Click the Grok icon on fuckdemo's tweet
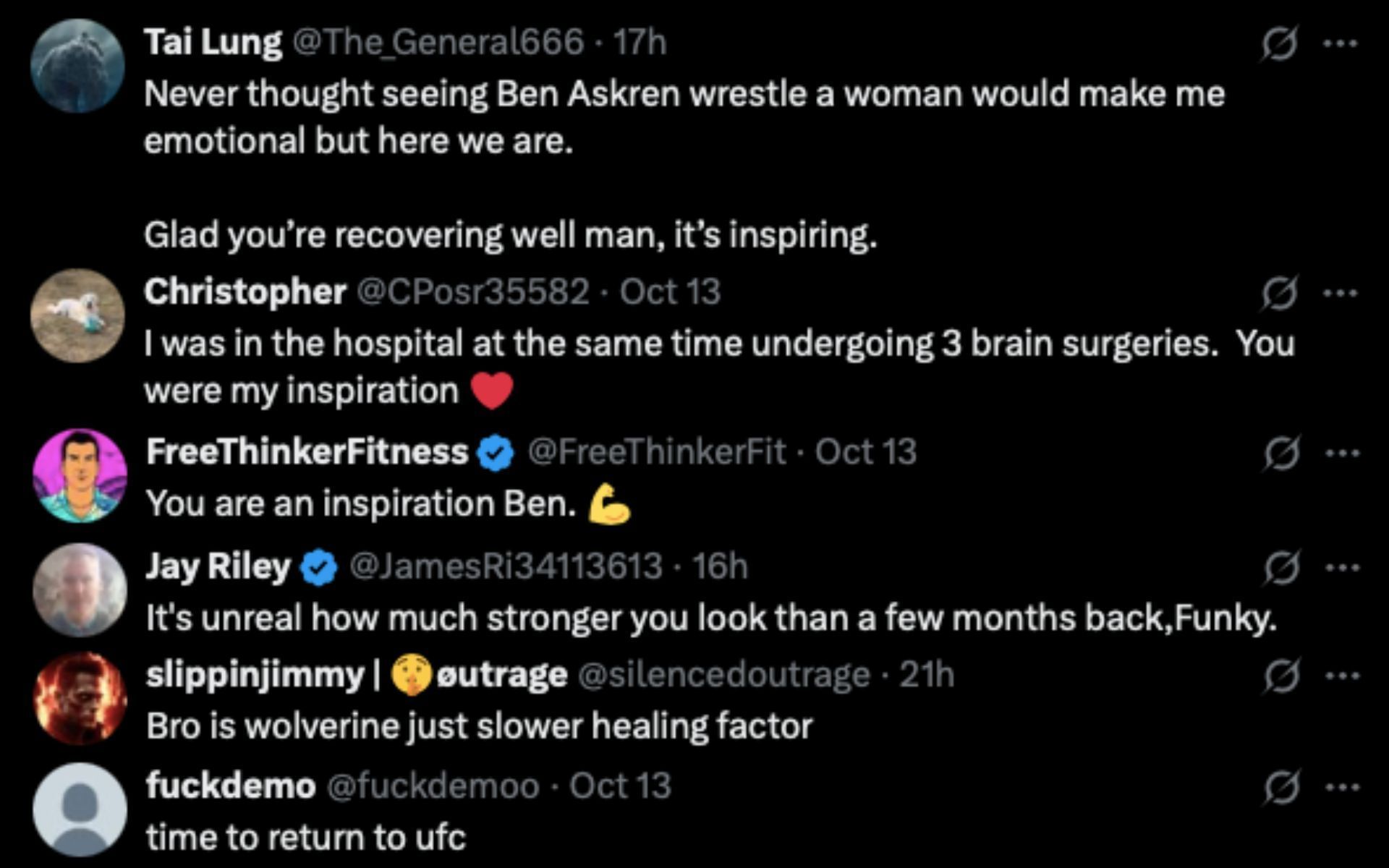Viewport: 1389px width, 868px height. 1281,788
